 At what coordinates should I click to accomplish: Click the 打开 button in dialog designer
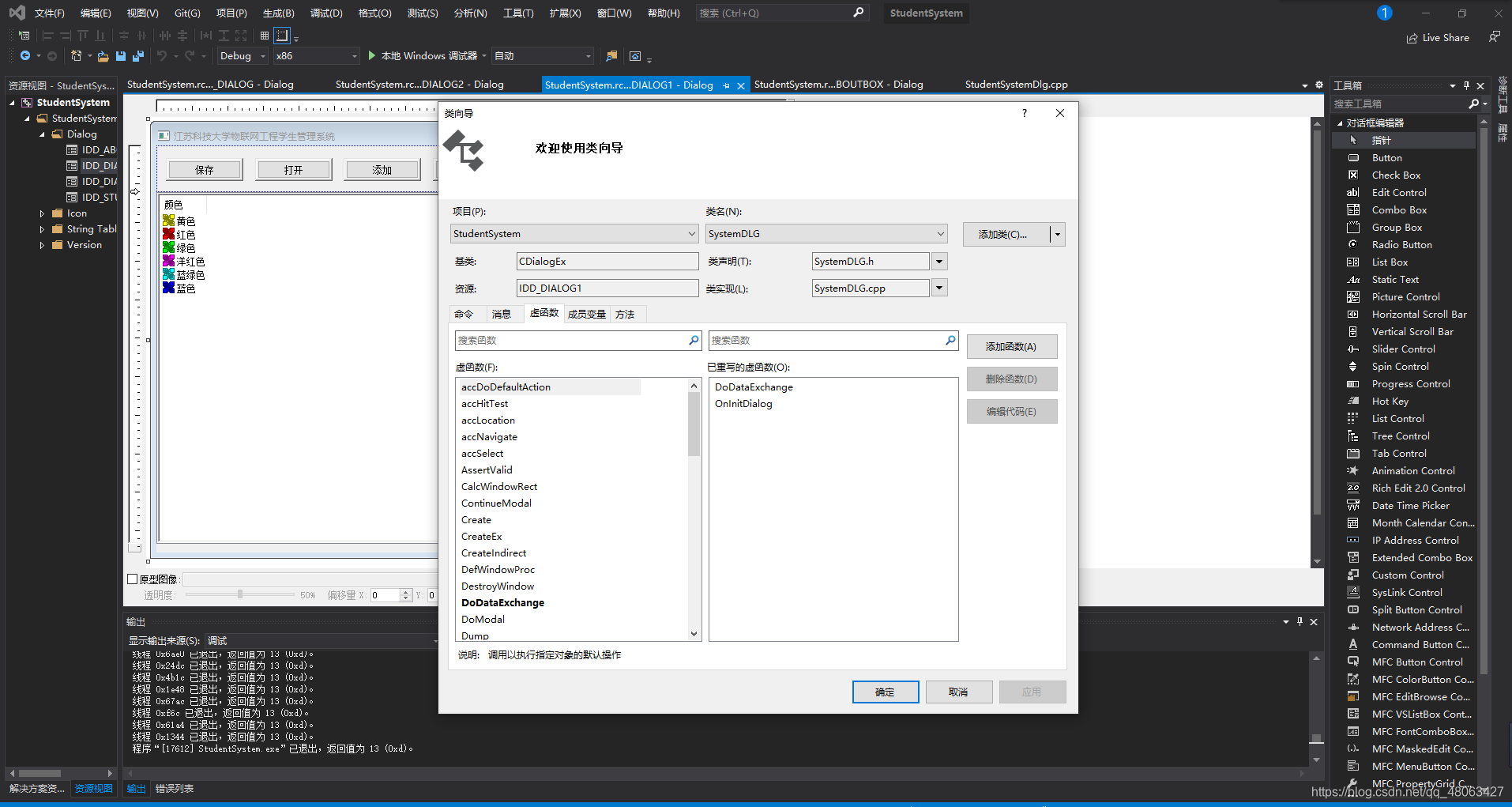(293, 170)
